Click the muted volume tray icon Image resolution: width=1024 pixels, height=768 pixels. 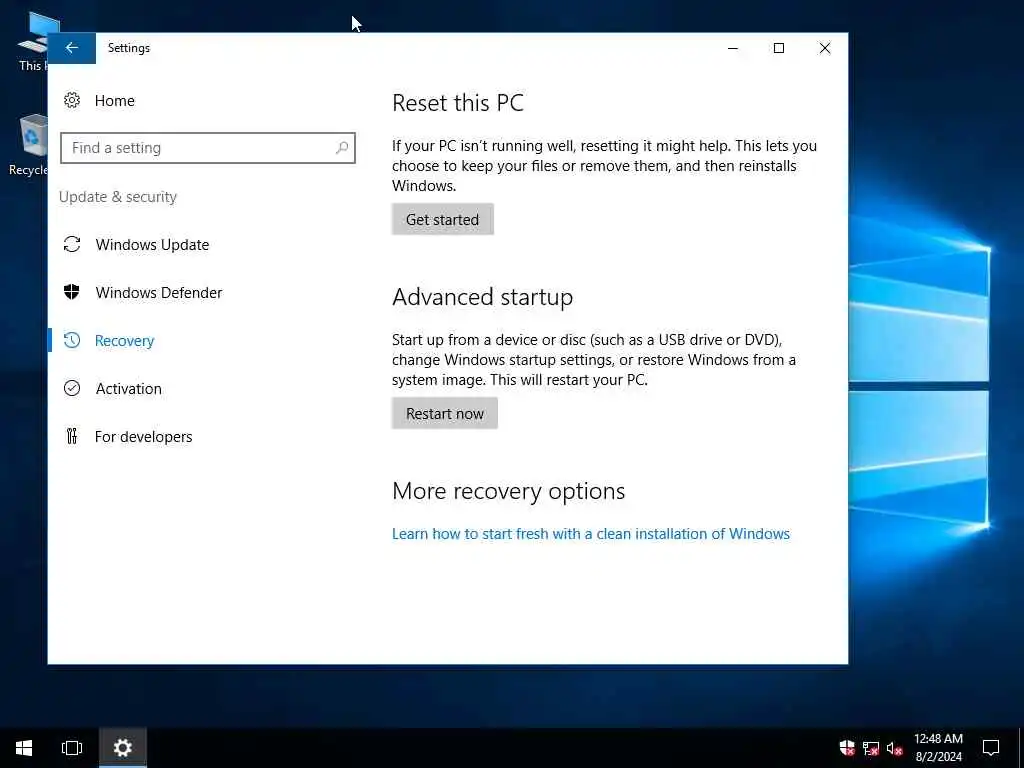(894, 748)
